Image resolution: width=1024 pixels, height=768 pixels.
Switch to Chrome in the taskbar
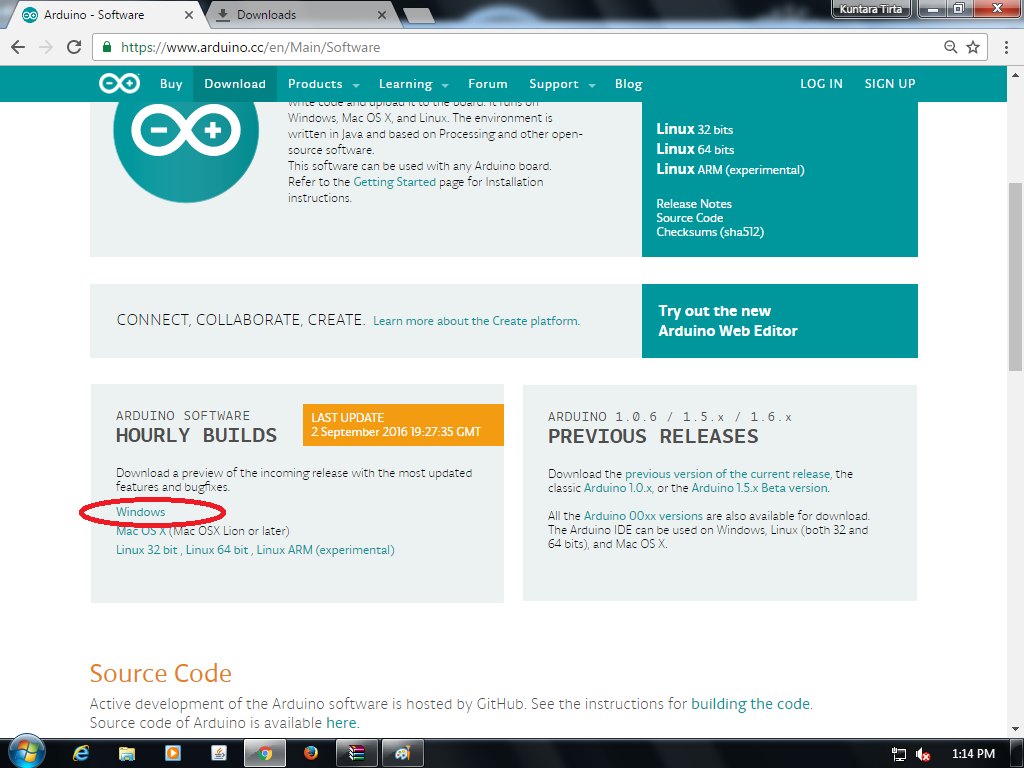coord(265,753)
